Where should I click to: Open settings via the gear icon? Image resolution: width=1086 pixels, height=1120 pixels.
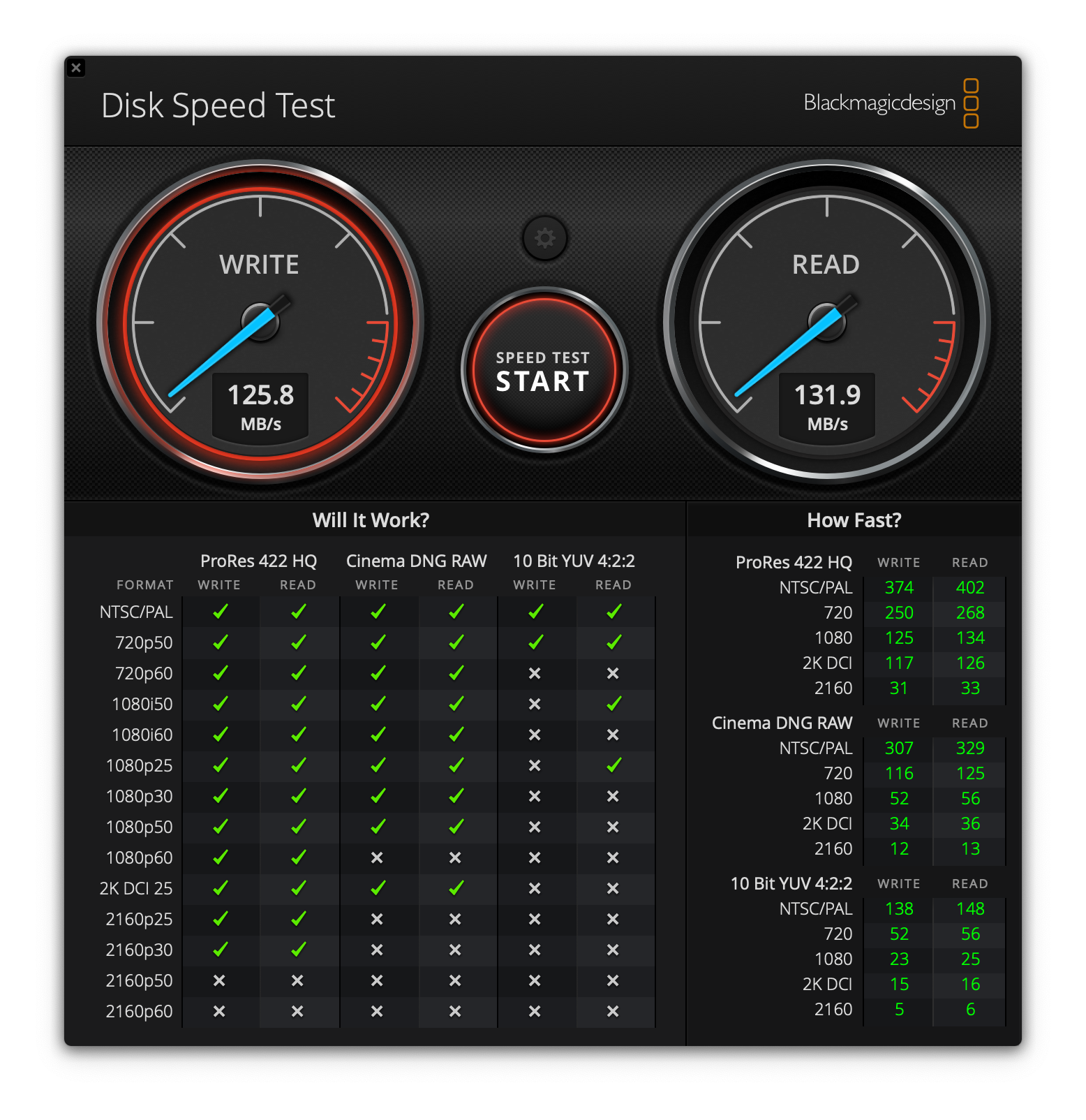pos(544,238)
